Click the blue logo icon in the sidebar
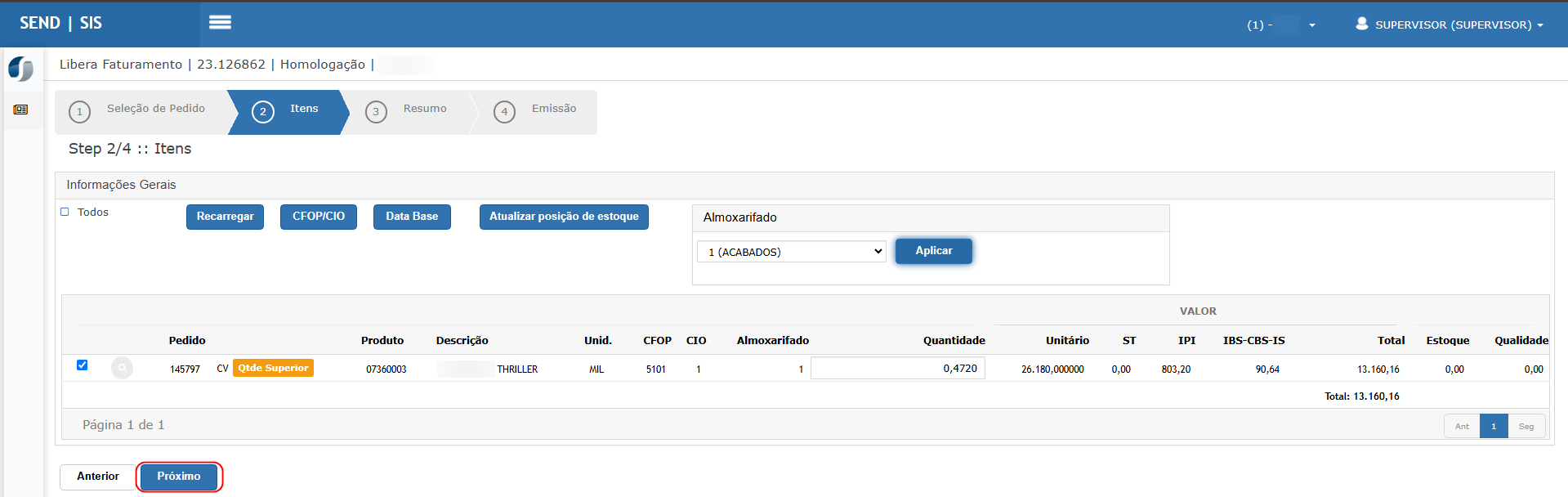Viewport: 1568px width, 497px height. tap(21, 69)
